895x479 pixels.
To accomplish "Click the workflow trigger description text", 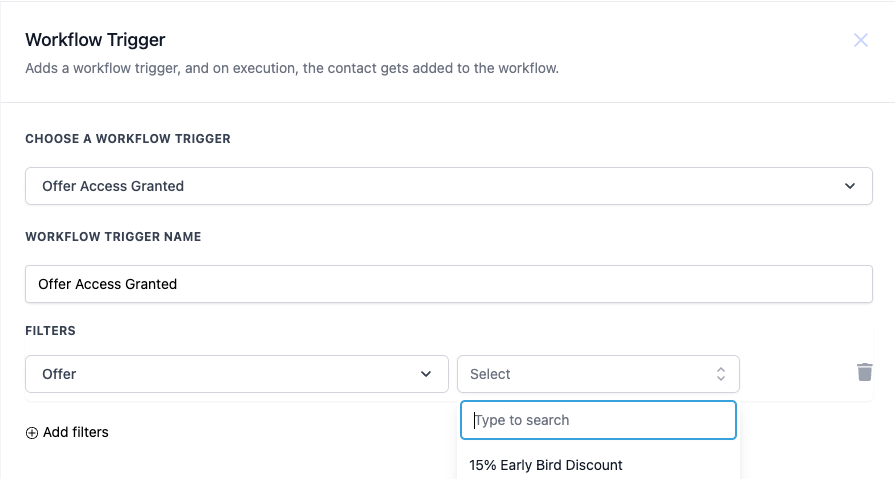I will pyautogui.click(x=291, y=69).
